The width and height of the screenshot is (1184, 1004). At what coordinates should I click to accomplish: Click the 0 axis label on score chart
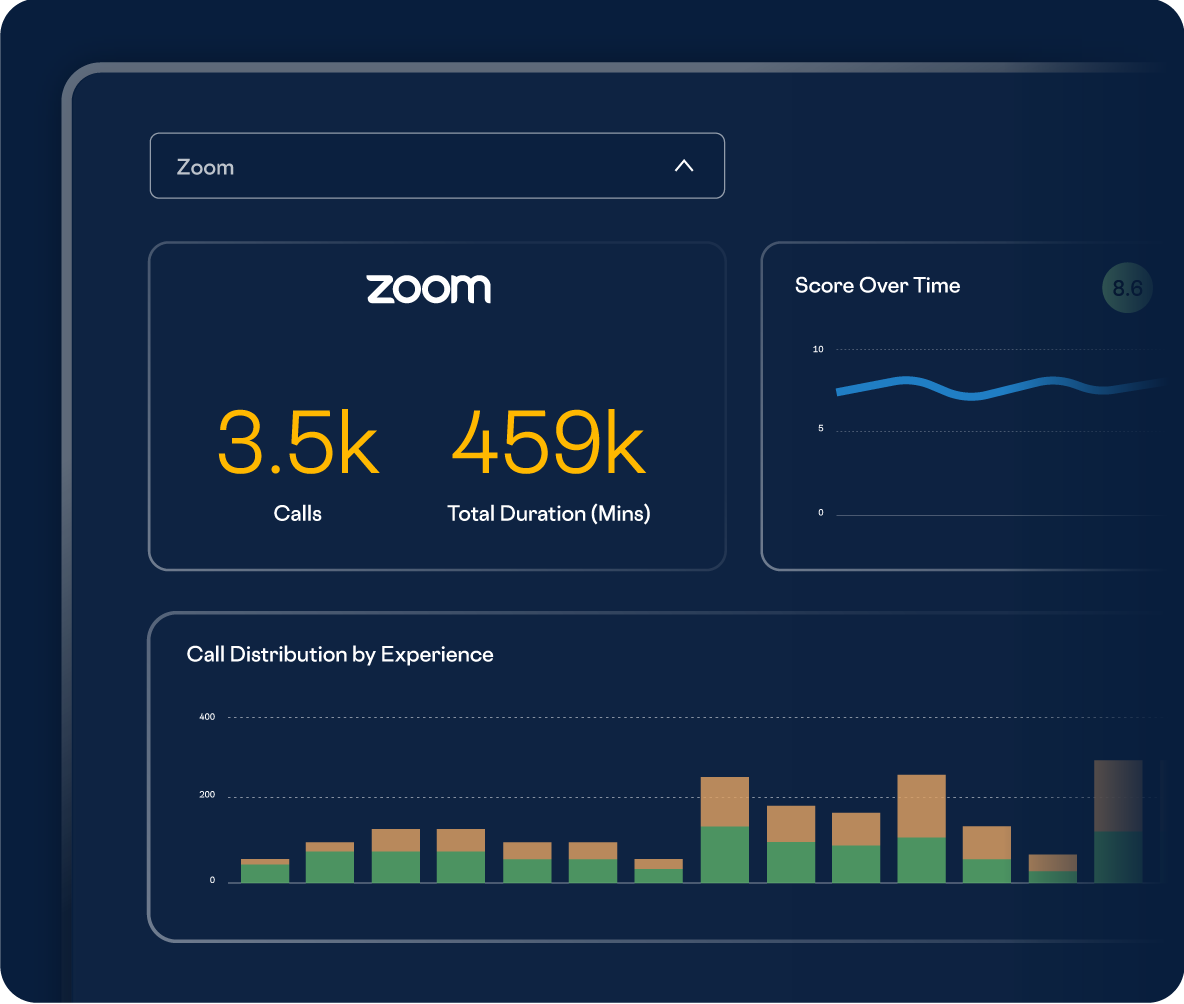pos(821,513)
